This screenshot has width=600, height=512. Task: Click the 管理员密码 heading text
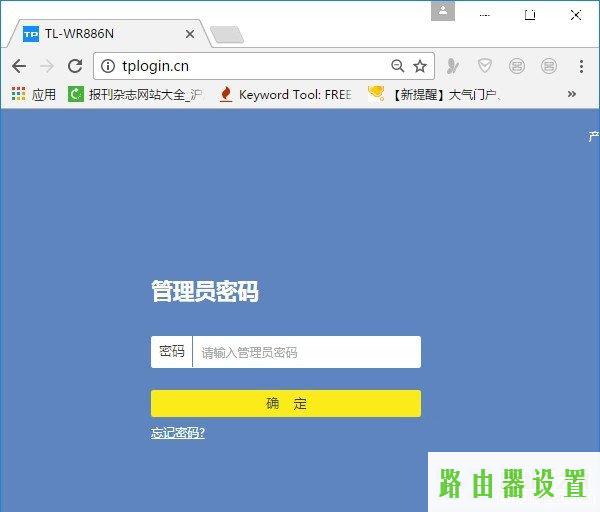click(x=205, y=291)
